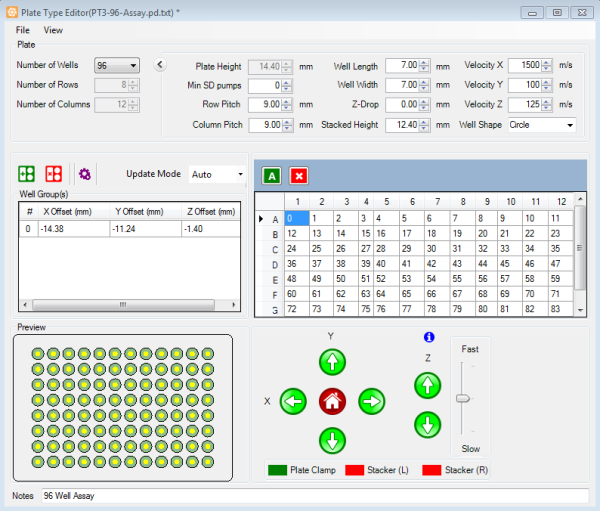Click the red X clear selection button

pos(298,176)
